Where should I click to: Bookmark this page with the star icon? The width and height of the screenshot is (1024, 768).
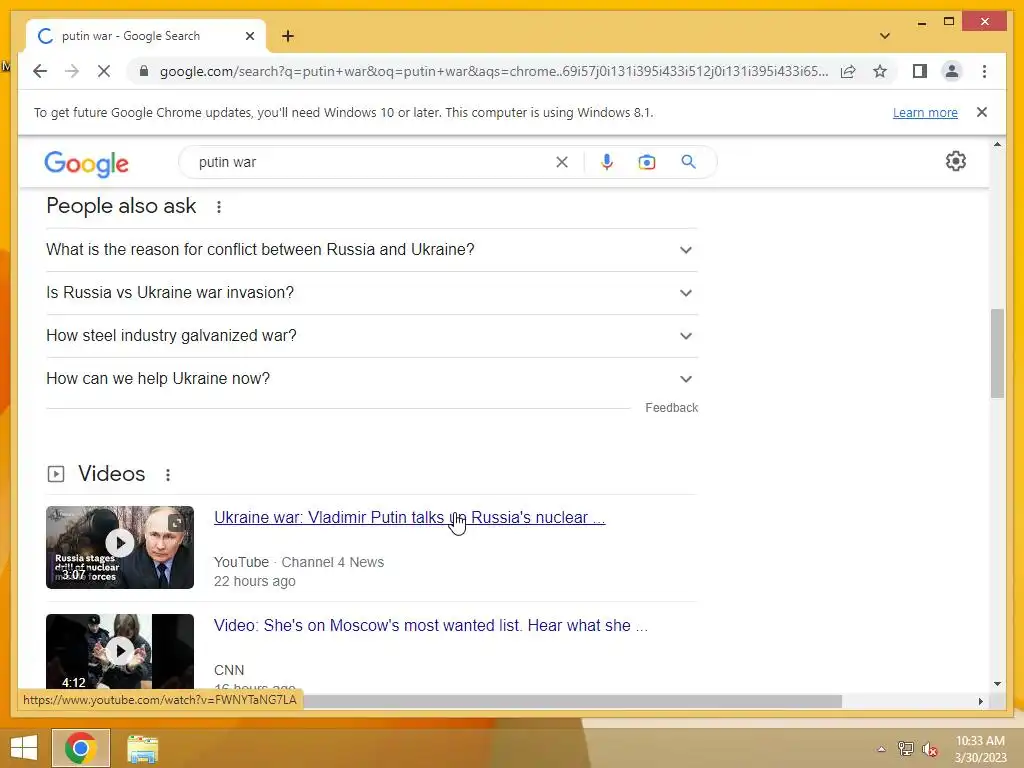[880, 71]
